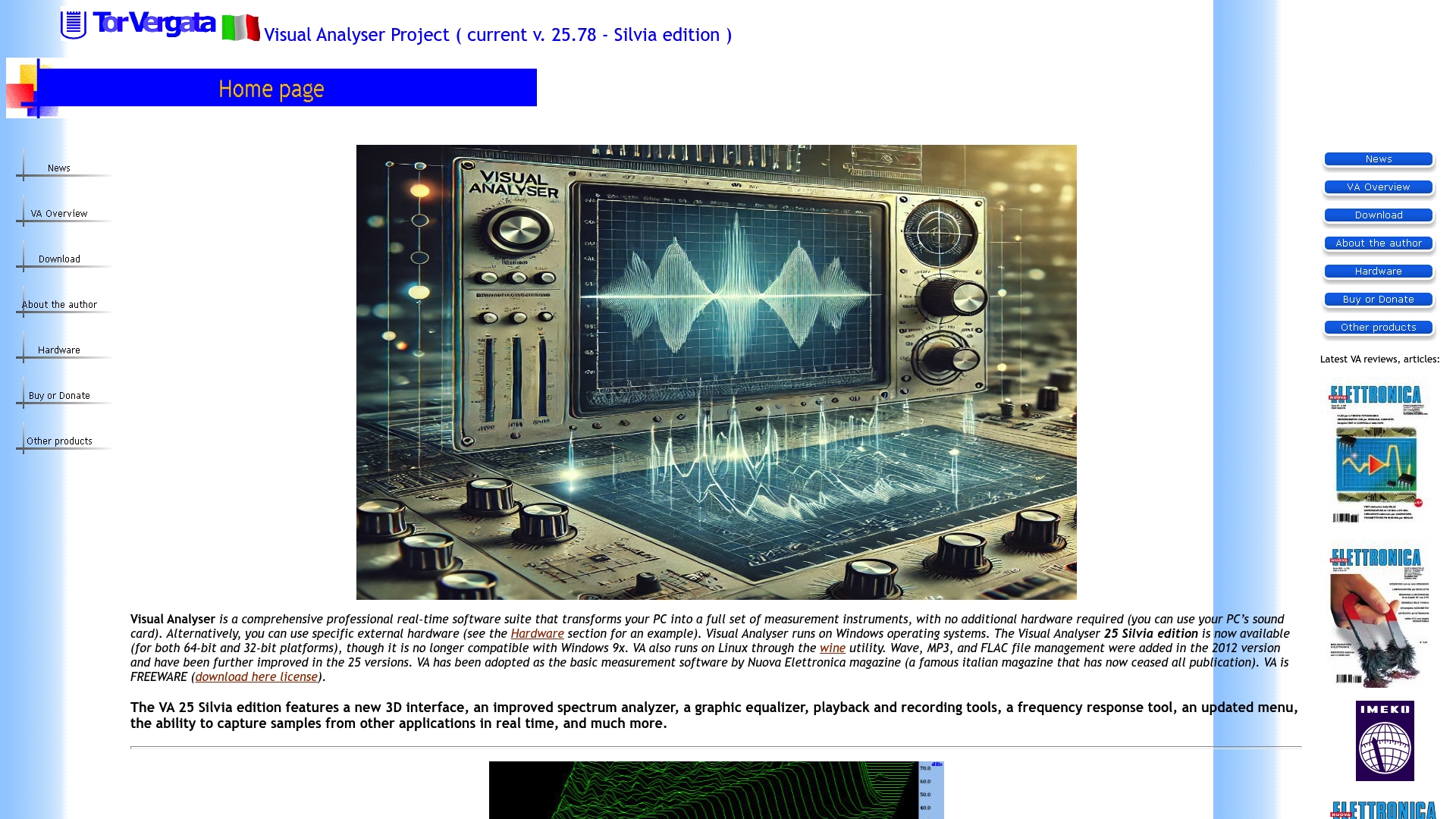Open Other products in the plain-text sidebar menu
Viewport: 1456px width, 819px height.
coord(59,441)
